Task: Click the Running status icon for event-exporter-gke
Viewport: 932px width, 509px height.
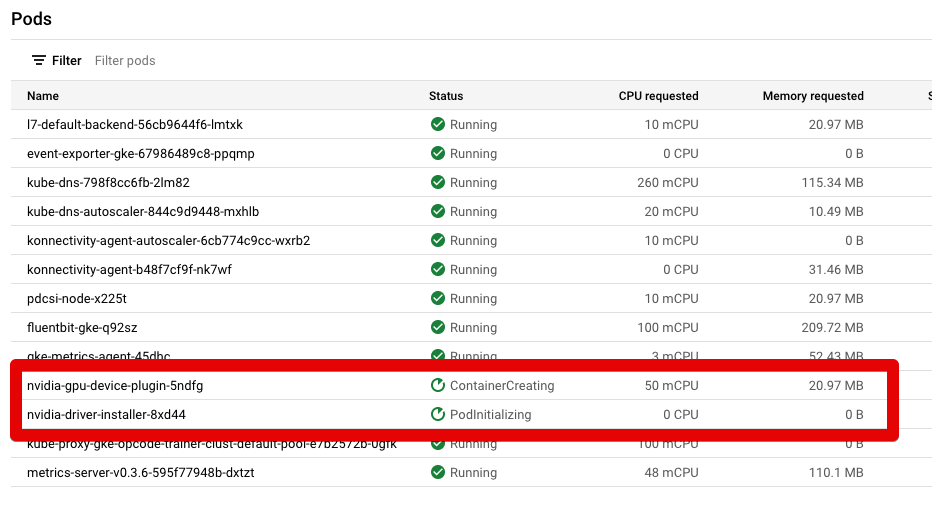Action: tap(437, 154)
